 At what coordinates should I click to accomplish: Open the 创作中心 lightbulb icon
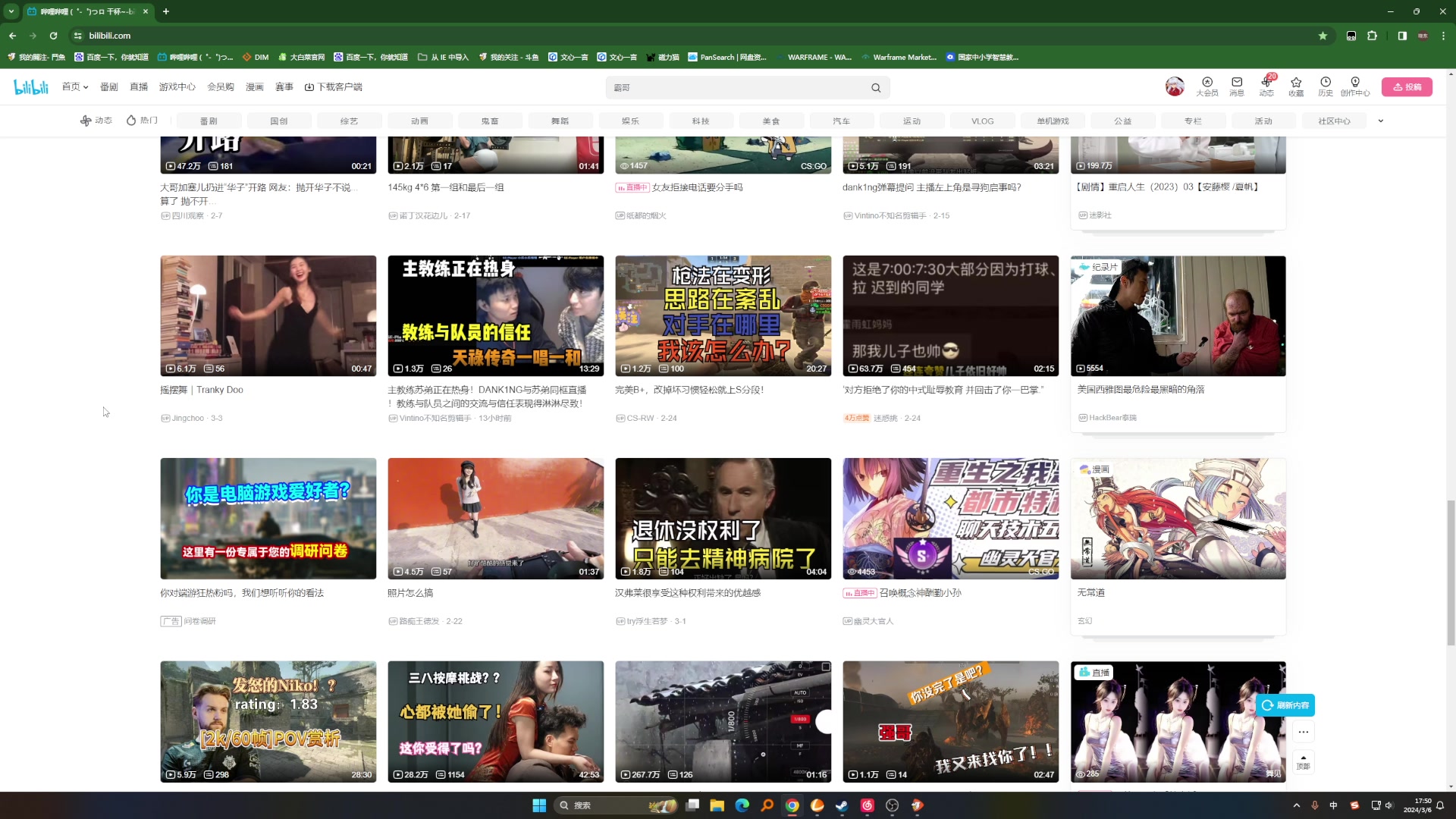pos(1355,86)
